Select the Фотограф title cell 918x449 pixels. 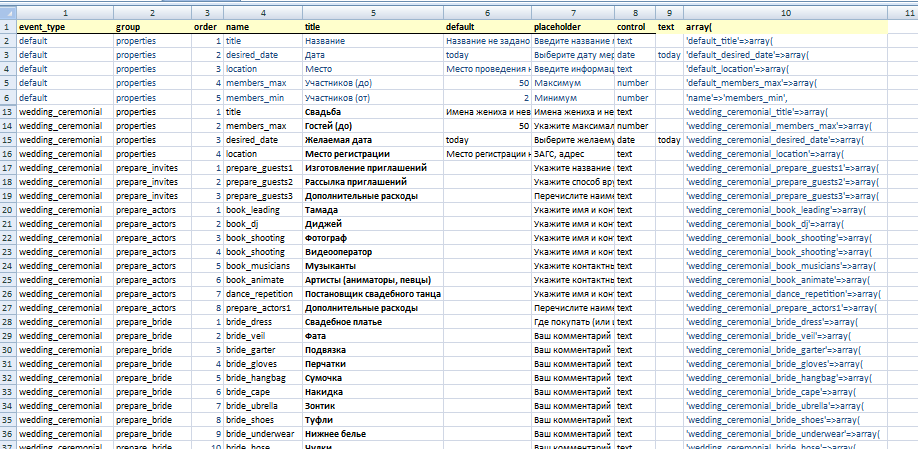[x=373, y=238]
